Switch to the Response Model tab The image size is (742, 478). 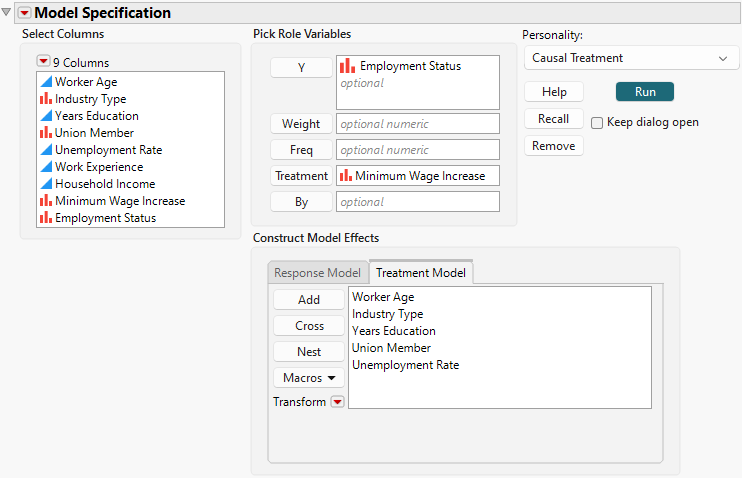[x=317, y=273]
